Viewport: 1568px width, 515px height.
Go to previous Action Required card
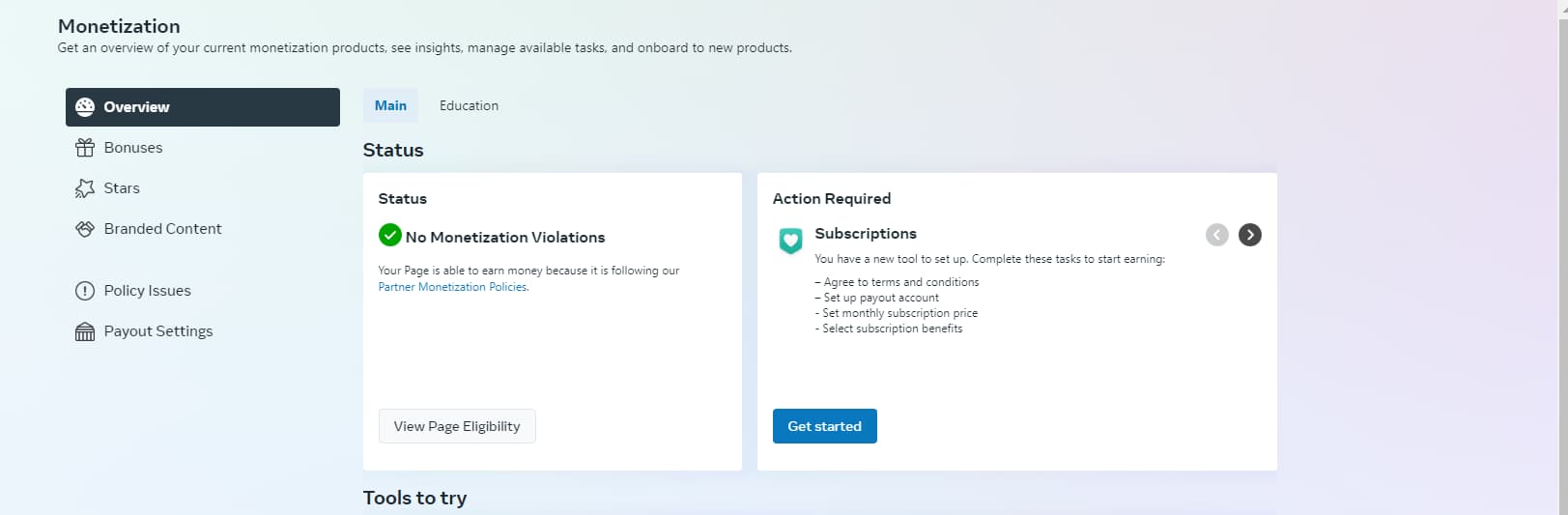(x=1216, y=235)
